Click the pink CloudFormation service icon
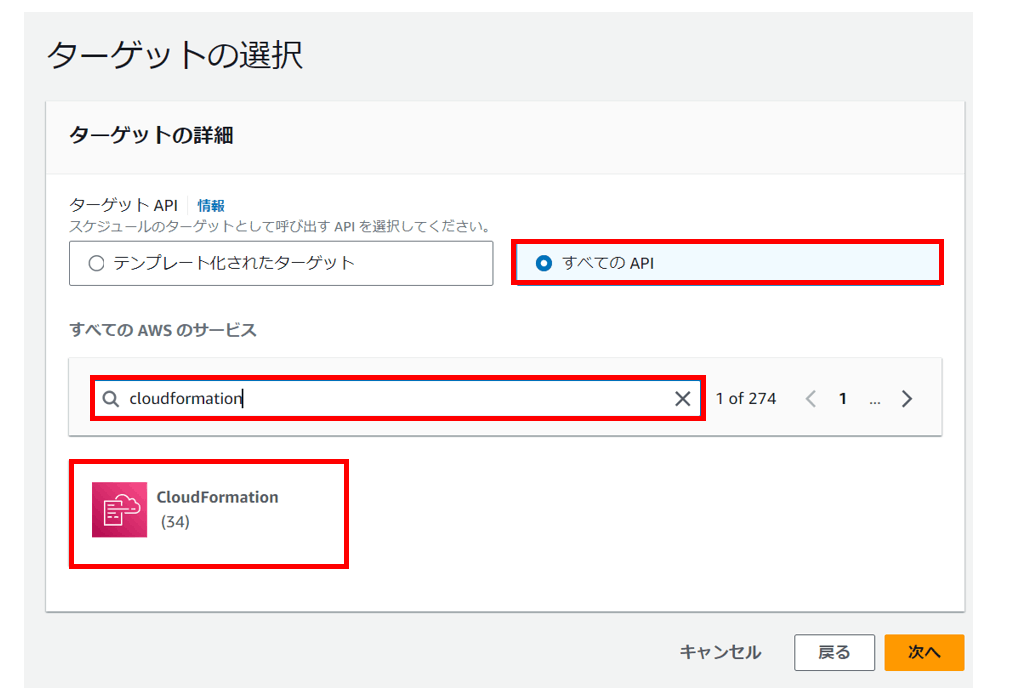Viewport: 1036px width, 699px height. coord(120,509)
